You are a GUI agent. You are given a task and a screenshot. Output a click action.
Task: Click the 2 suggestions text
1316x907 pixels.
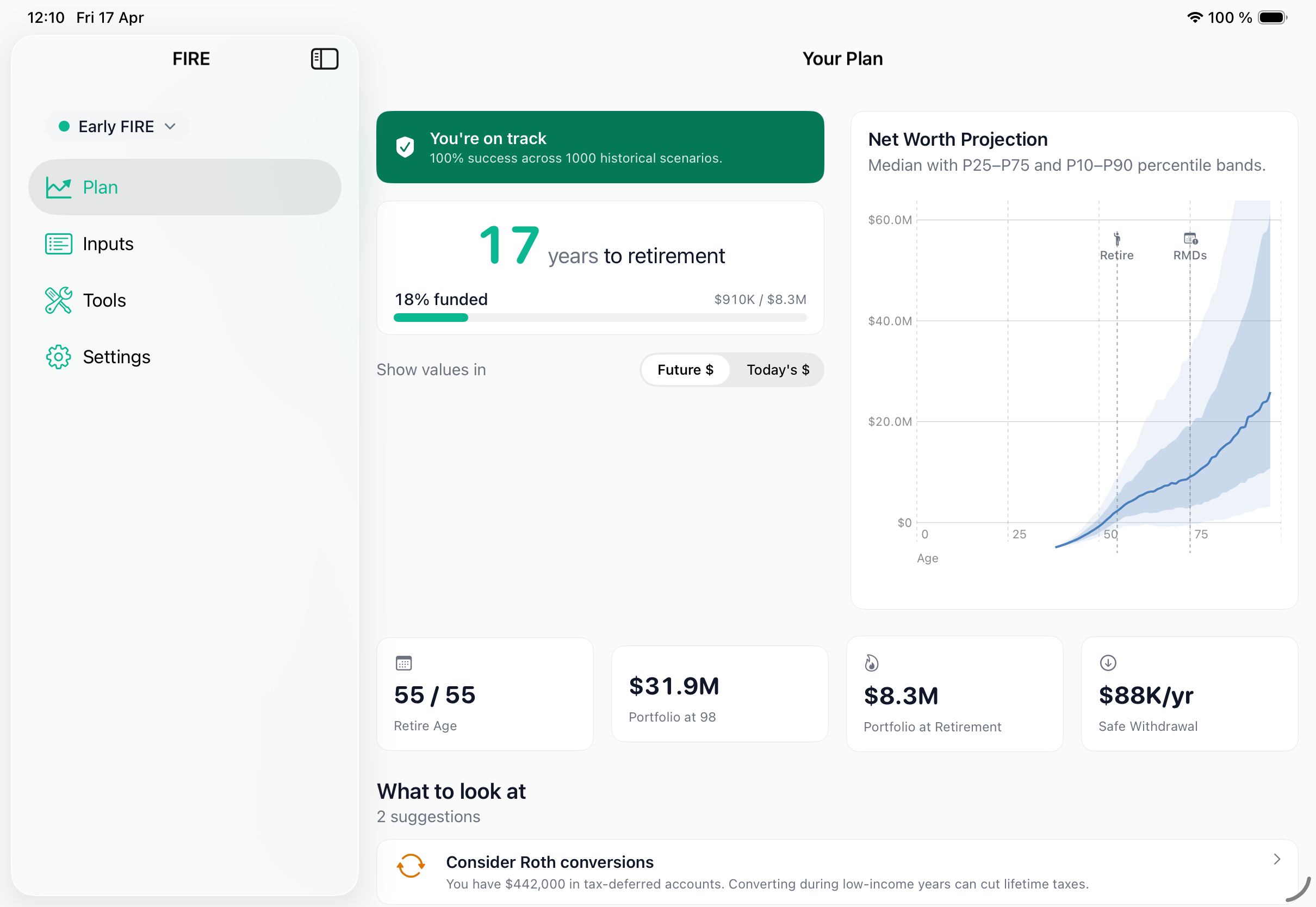429,817
